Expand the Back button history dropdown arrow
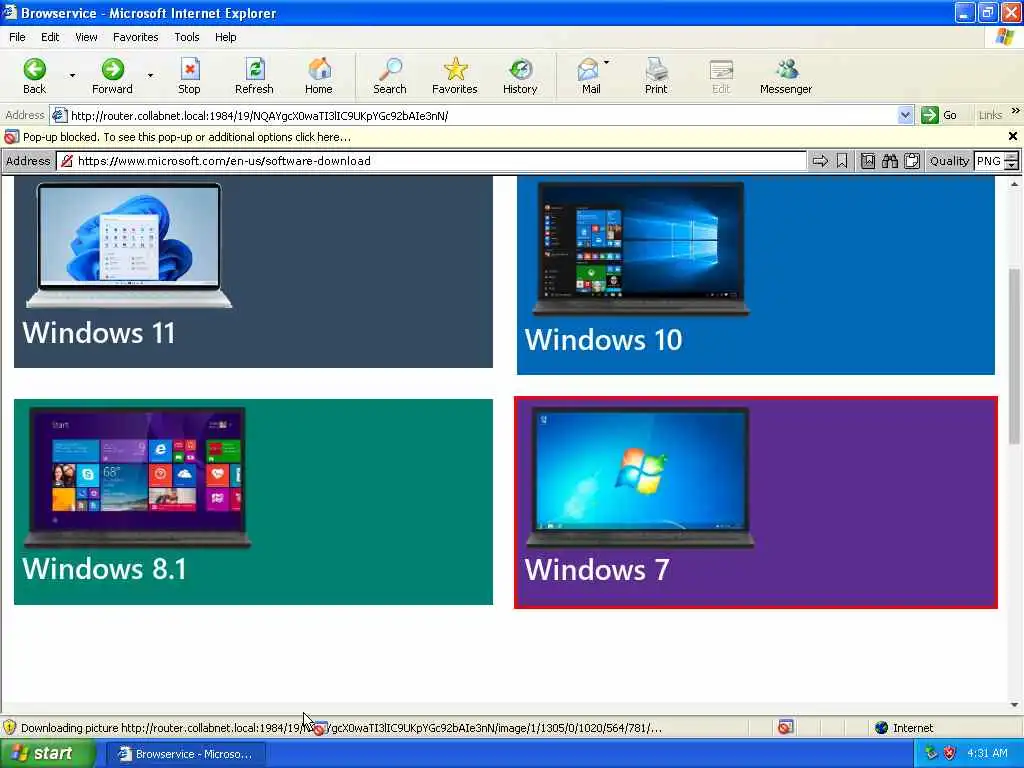Image resolution: width=1024 pixels, height=768 pixels. pos(72,76)
